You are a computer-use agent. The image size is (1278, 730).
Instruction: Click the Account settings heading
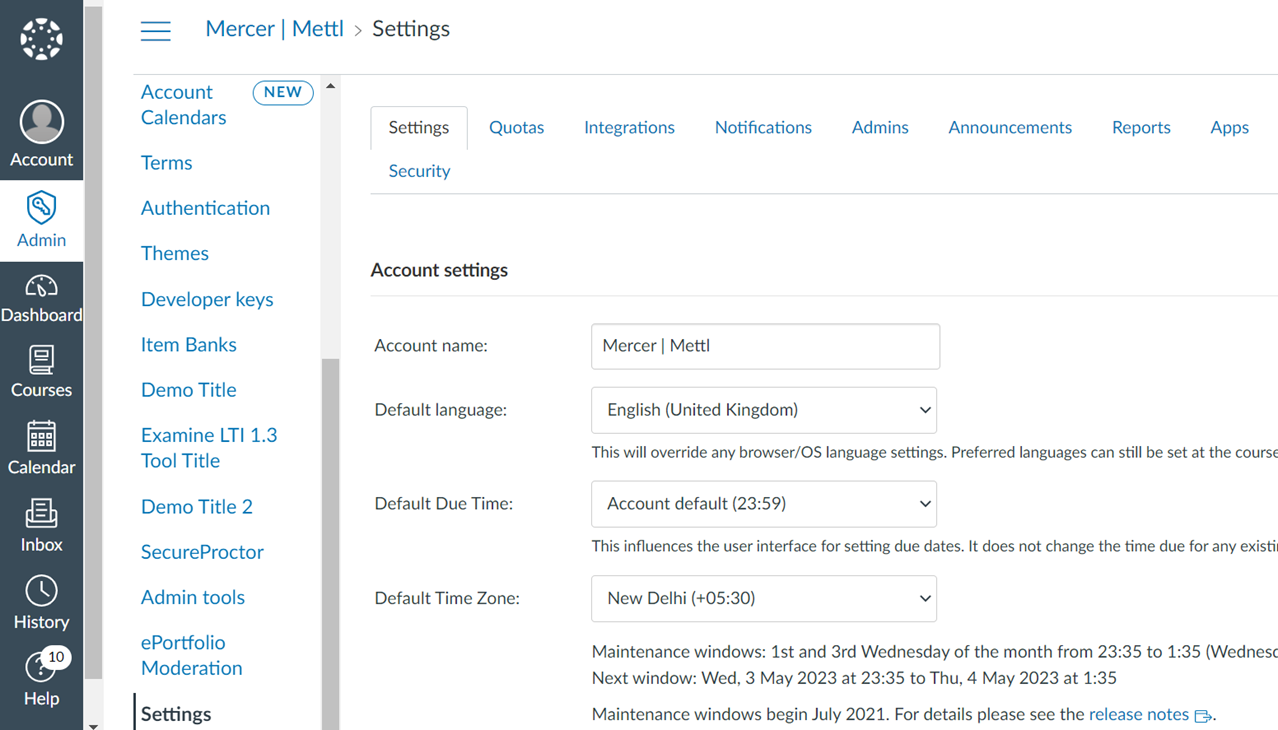coord(439,270)
